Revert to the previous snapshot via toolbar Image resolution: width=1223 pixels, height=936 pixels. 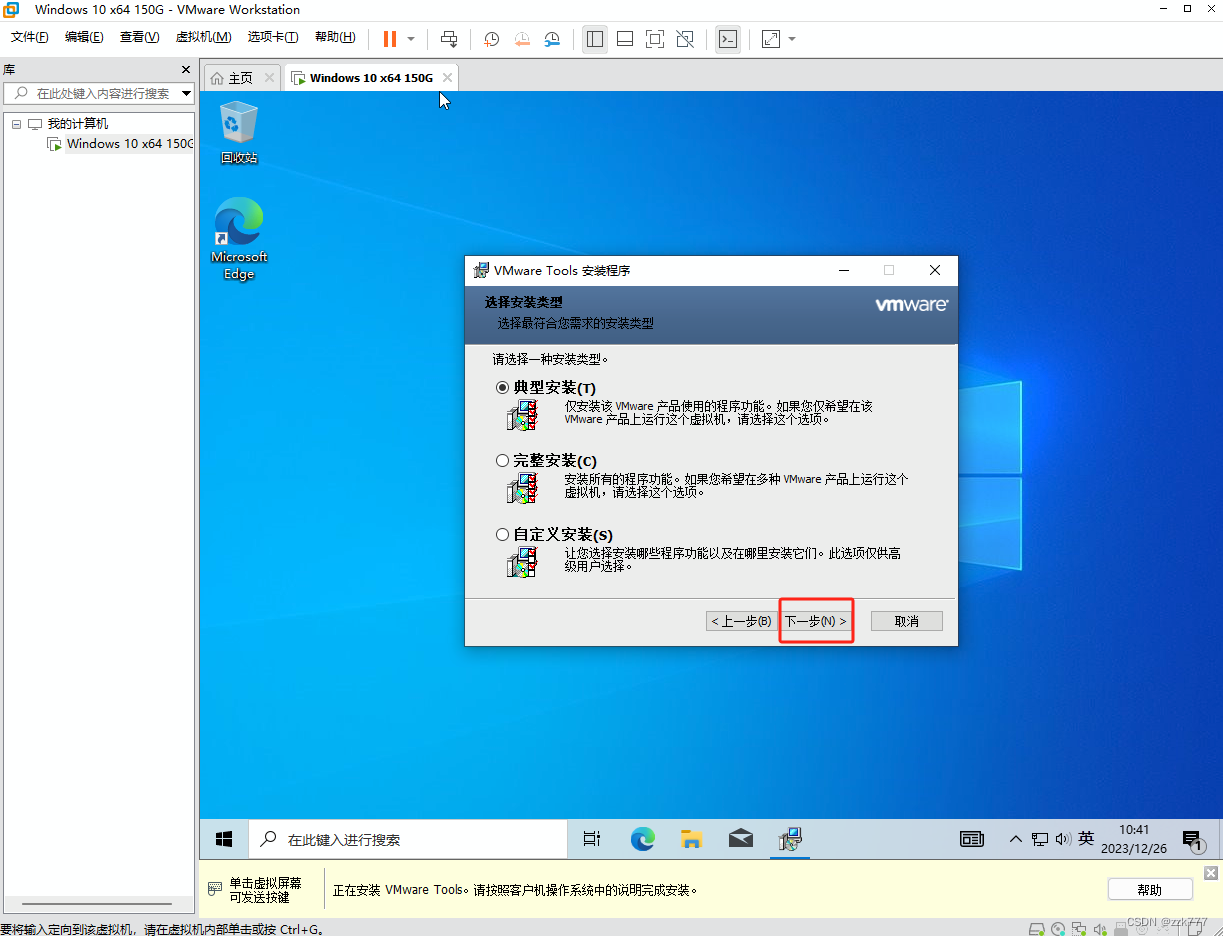pos(522,39)
